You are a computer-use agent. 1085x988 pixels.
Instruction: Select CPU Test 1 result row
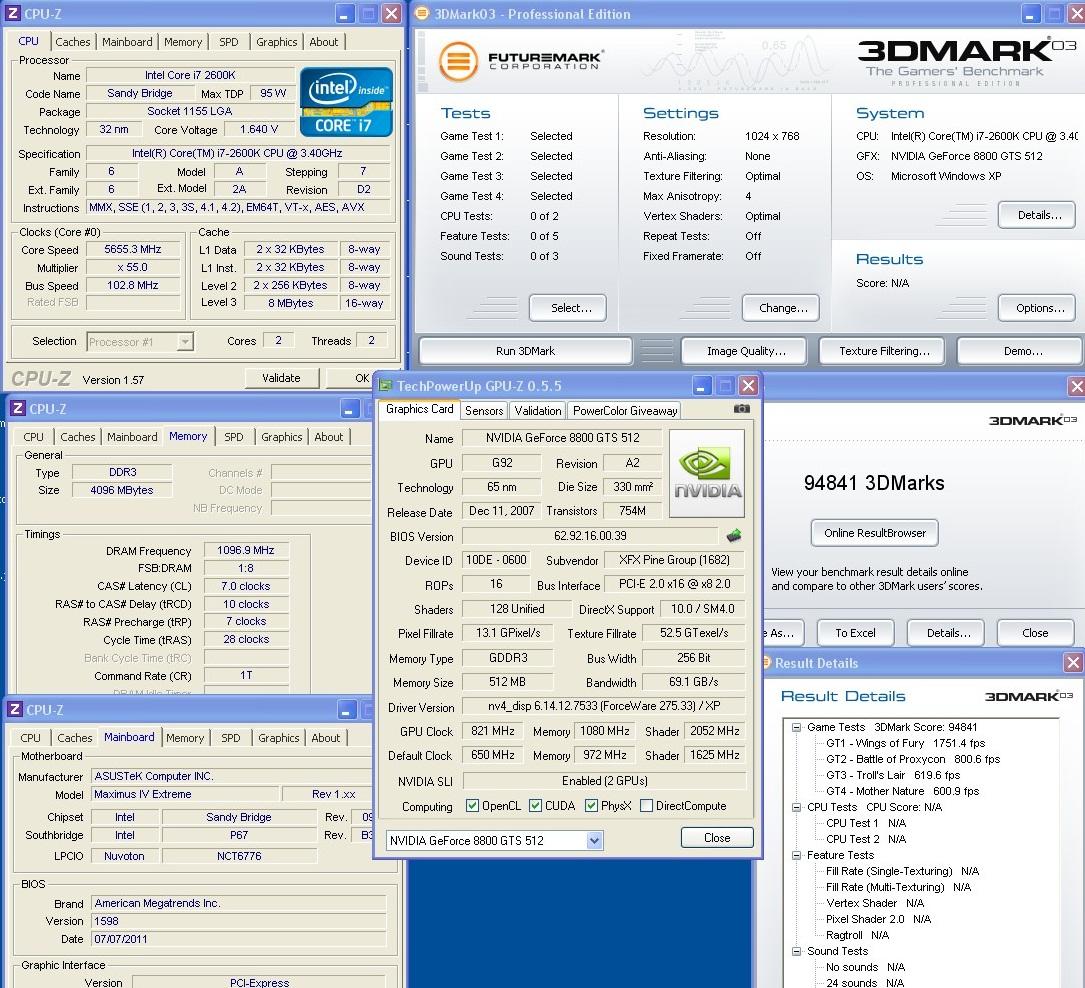(x=866, y=823)
